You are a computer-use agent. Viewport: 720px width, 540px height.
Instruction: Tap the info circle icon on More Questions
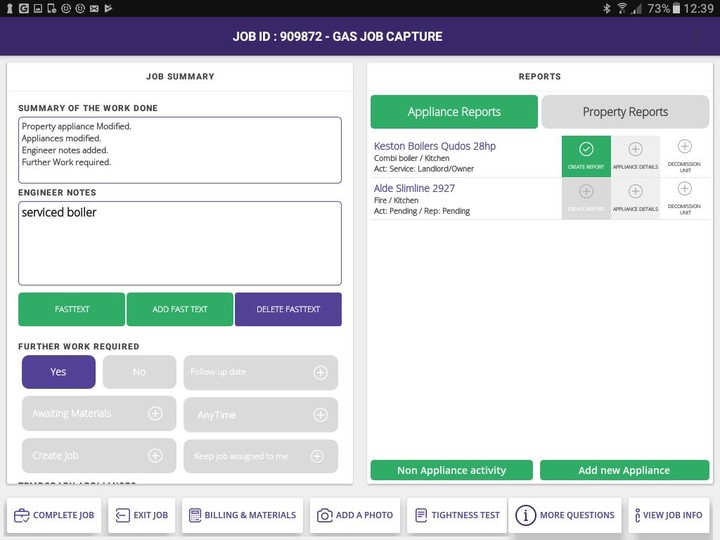pyautogui.click(x=525, y=515)
